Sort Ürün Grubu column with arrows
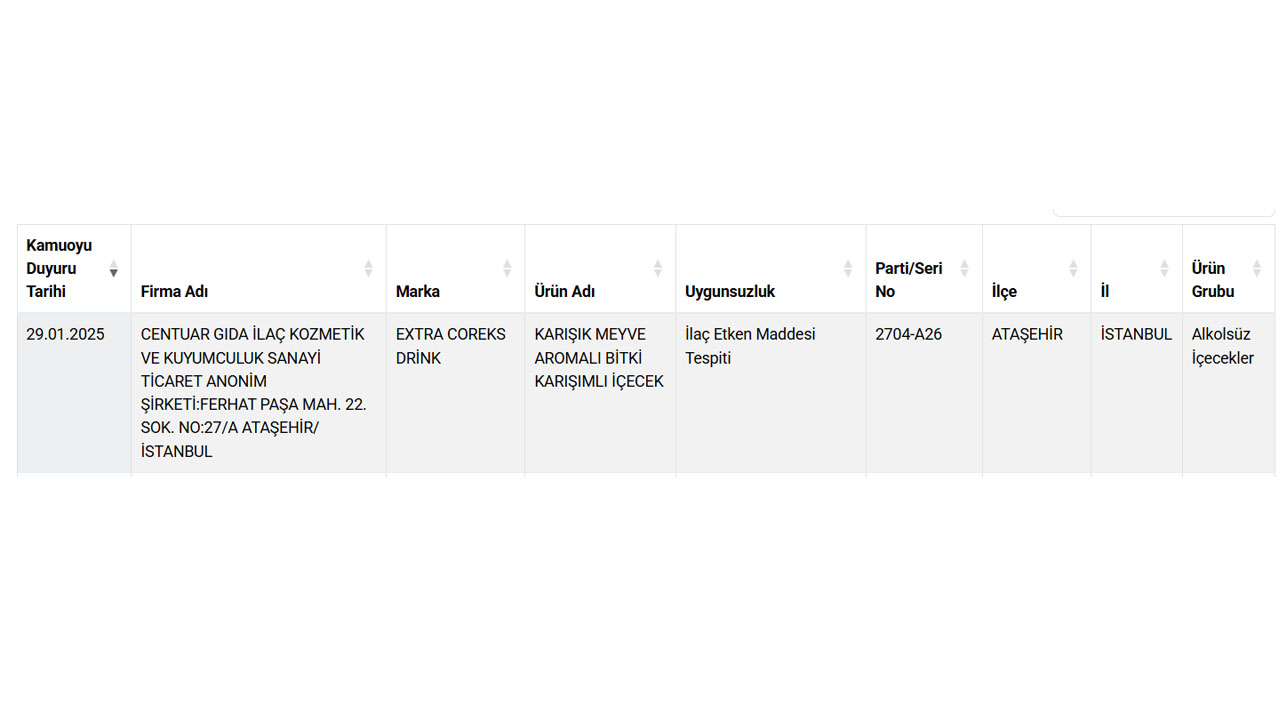Viewport: 1280px width, 720px height. 1257,268
